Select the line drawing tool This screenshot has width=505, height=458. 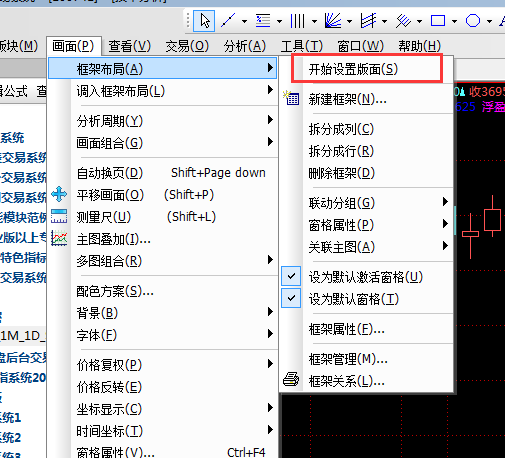click(x=228, y=21)
